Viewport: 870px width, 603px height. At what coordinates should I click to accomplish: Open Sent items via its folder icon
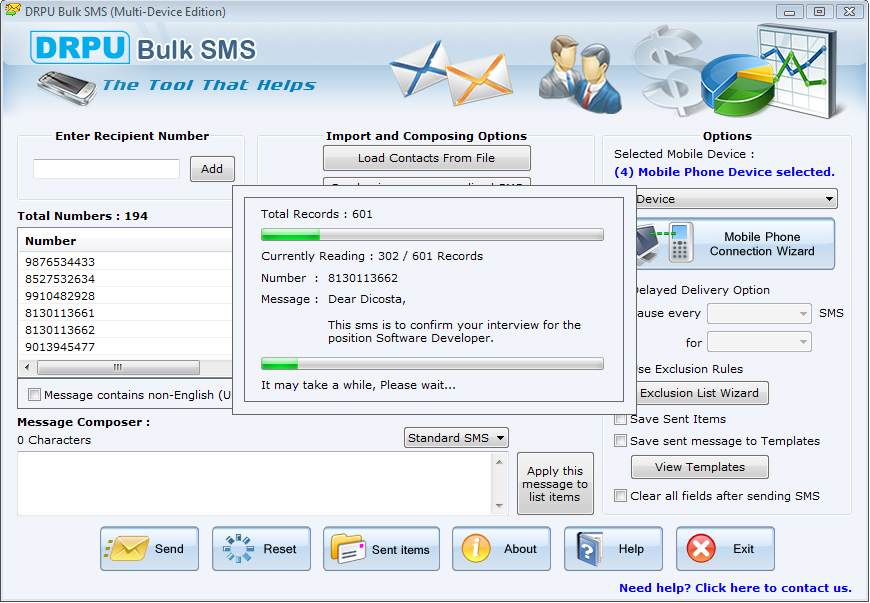(x=348, y=549)
